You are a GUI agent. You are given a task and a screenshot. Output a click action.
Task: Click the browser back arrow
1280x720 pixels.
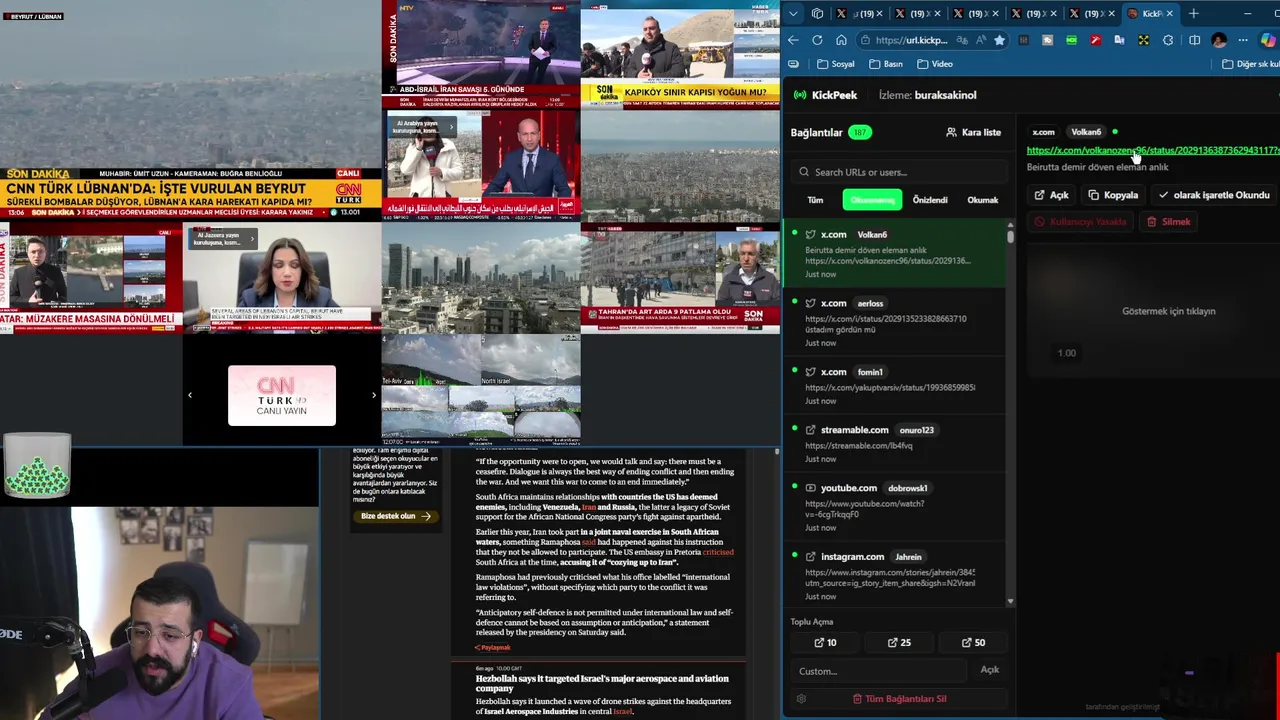tap(793, 40)
